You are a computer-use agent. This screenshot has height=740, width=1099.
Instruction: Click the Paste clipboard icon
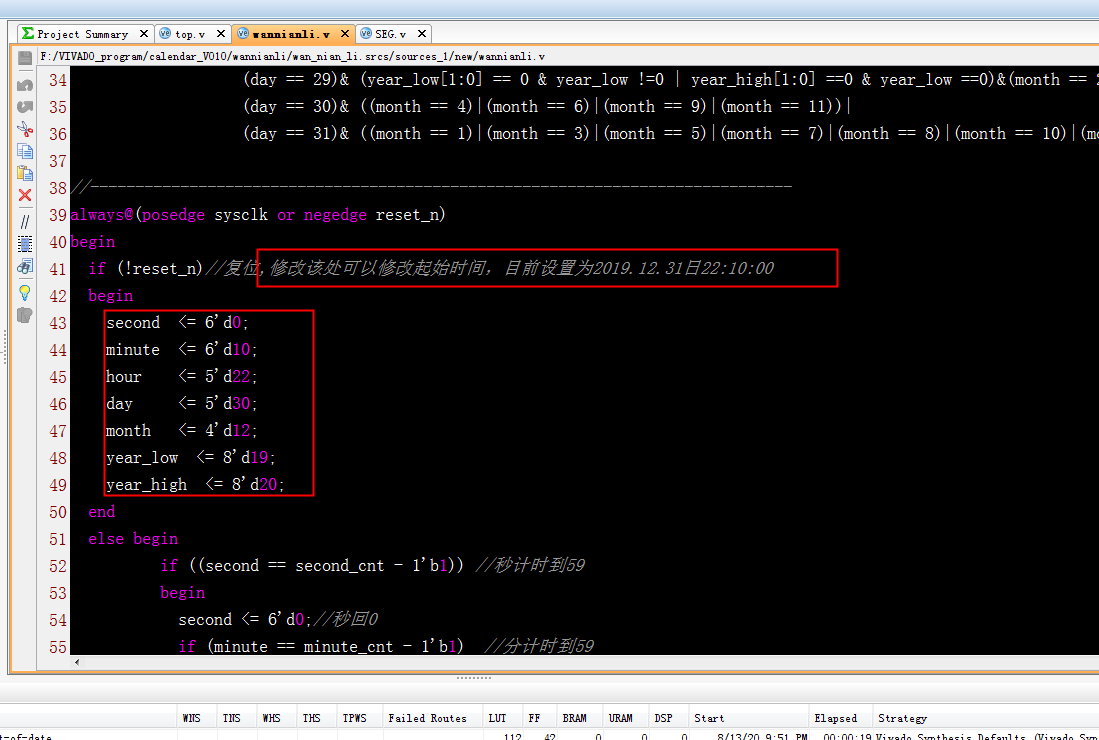coord(25,172)
